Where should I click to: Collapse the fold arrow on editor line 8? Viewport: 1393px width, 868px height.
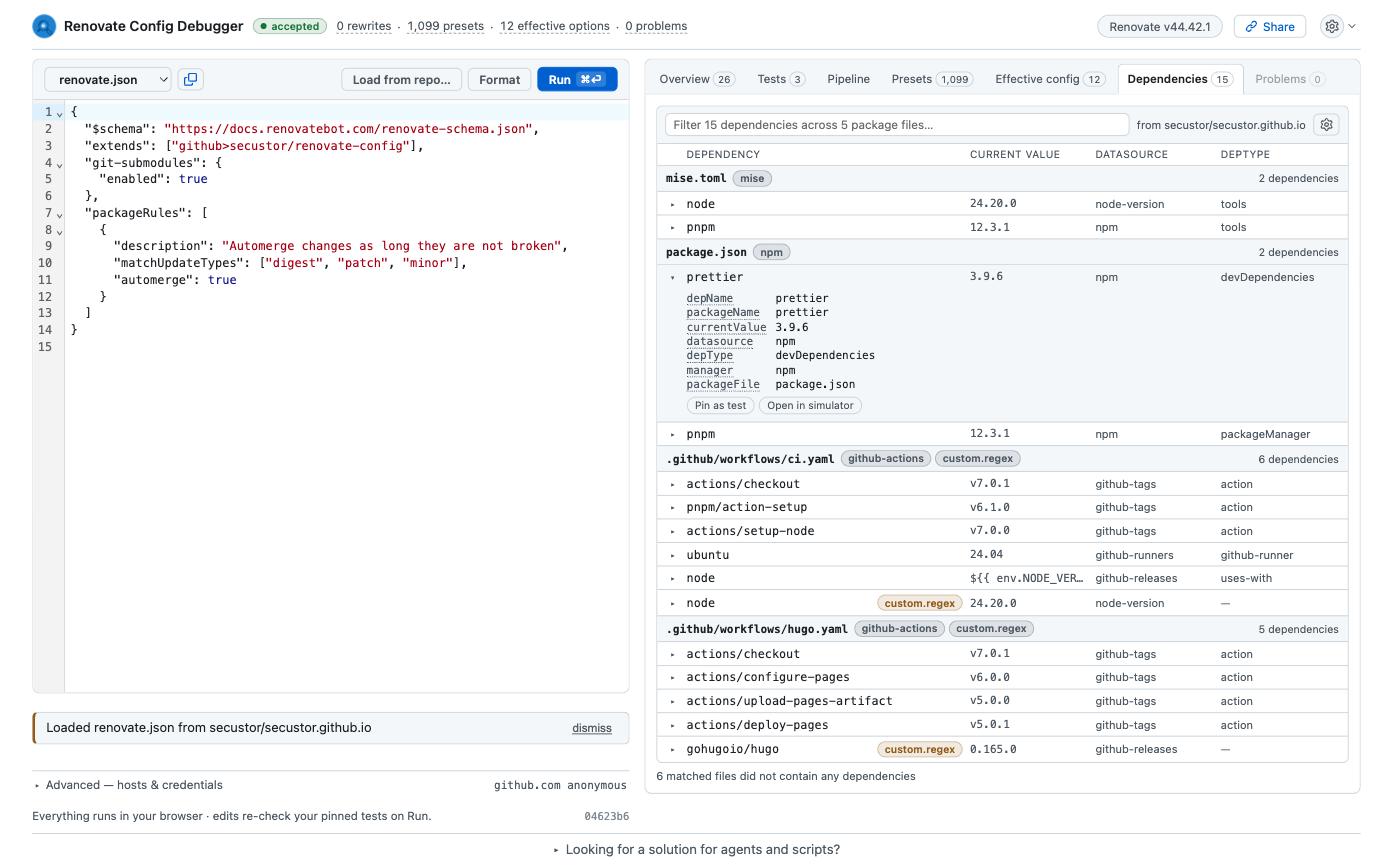59,231
